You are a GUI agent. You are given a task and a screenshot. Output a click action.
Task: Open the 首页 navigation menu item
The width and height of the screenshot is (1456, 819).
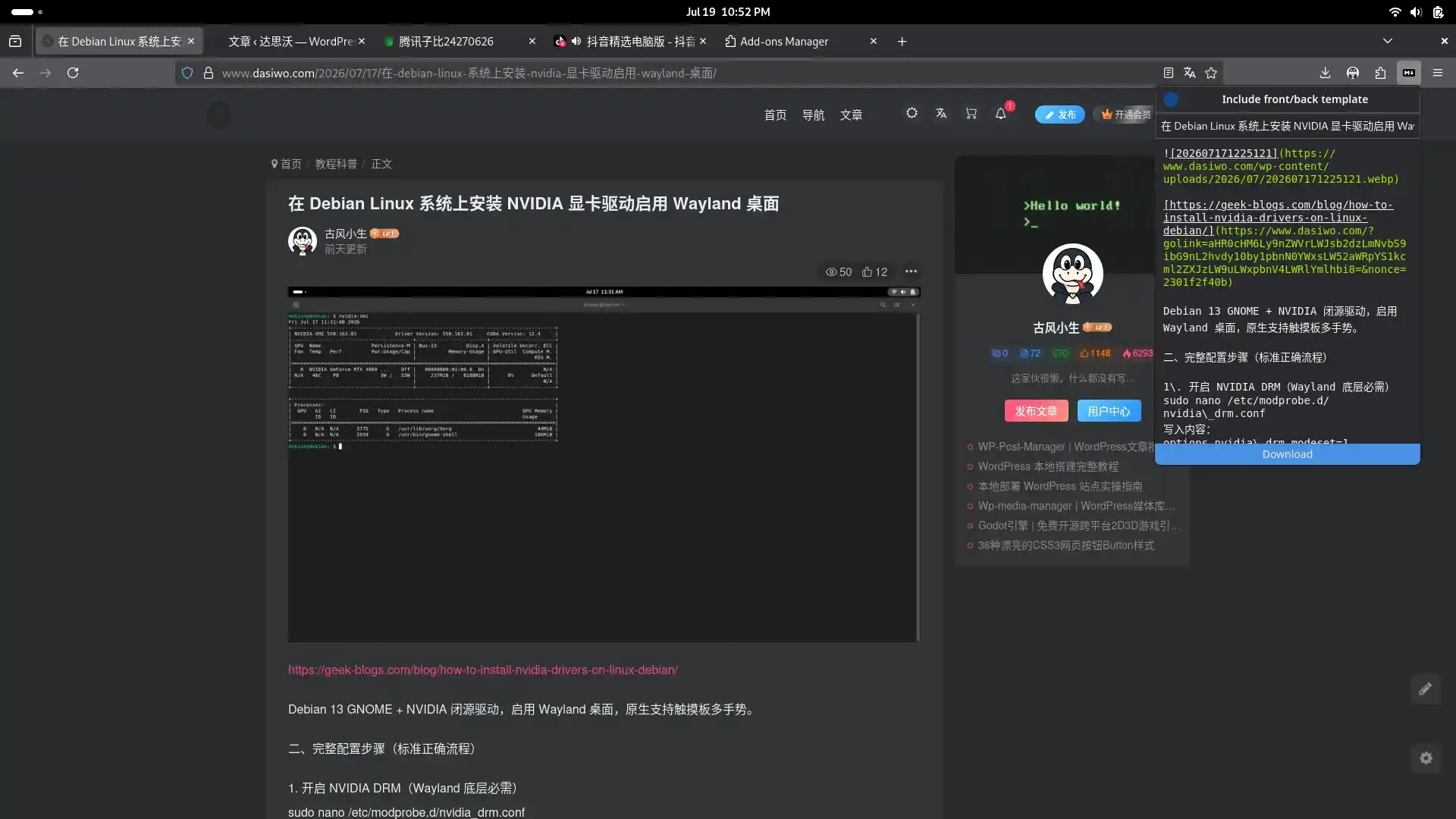[x=775, y=115]
